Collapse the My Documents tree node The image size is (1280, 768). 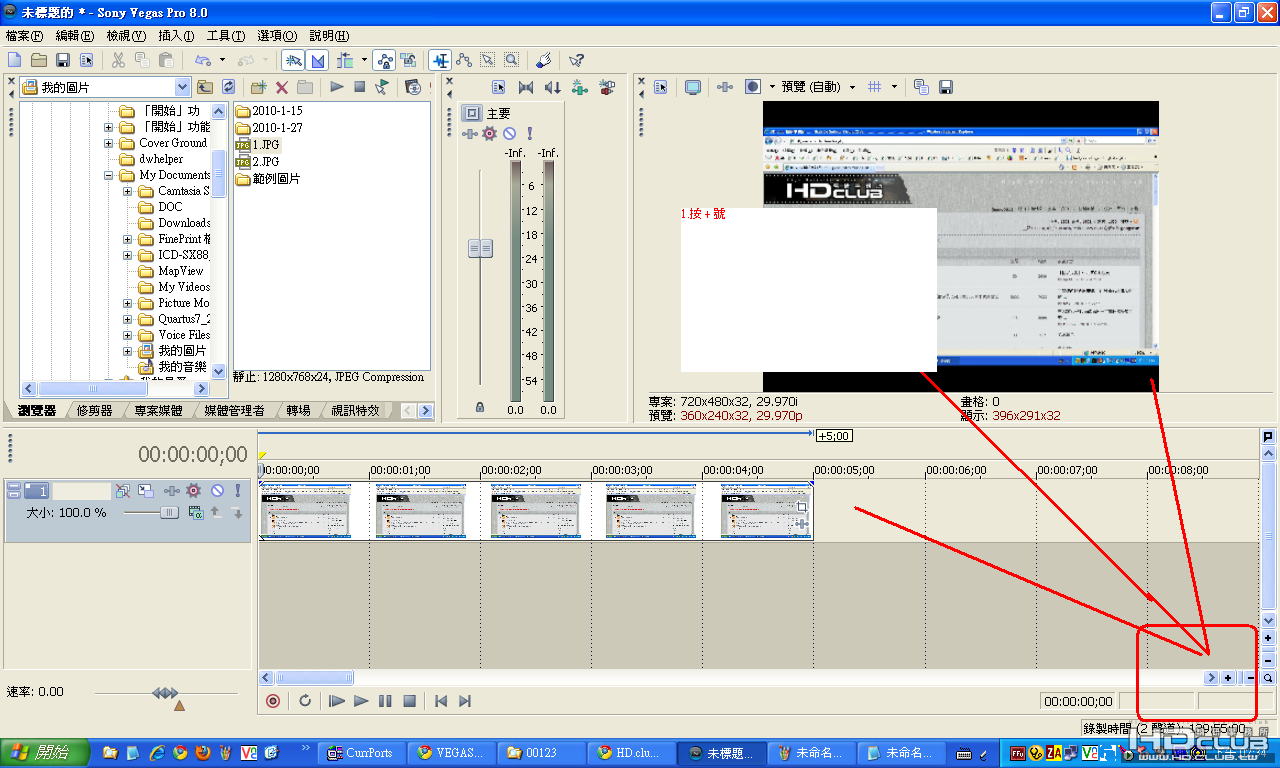point(108,175)
